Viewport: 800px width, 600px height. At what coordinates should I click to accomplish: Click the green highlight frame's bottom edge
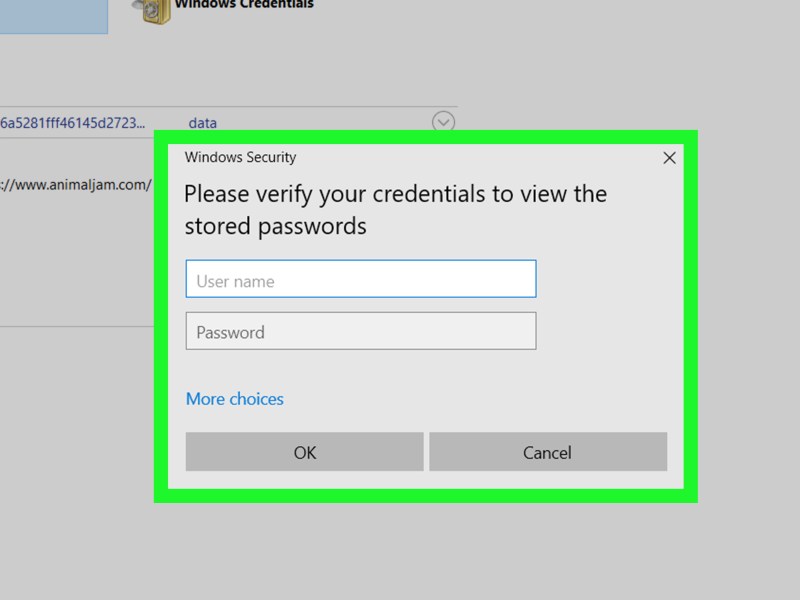pyautogui.click(x=426, y=496)
